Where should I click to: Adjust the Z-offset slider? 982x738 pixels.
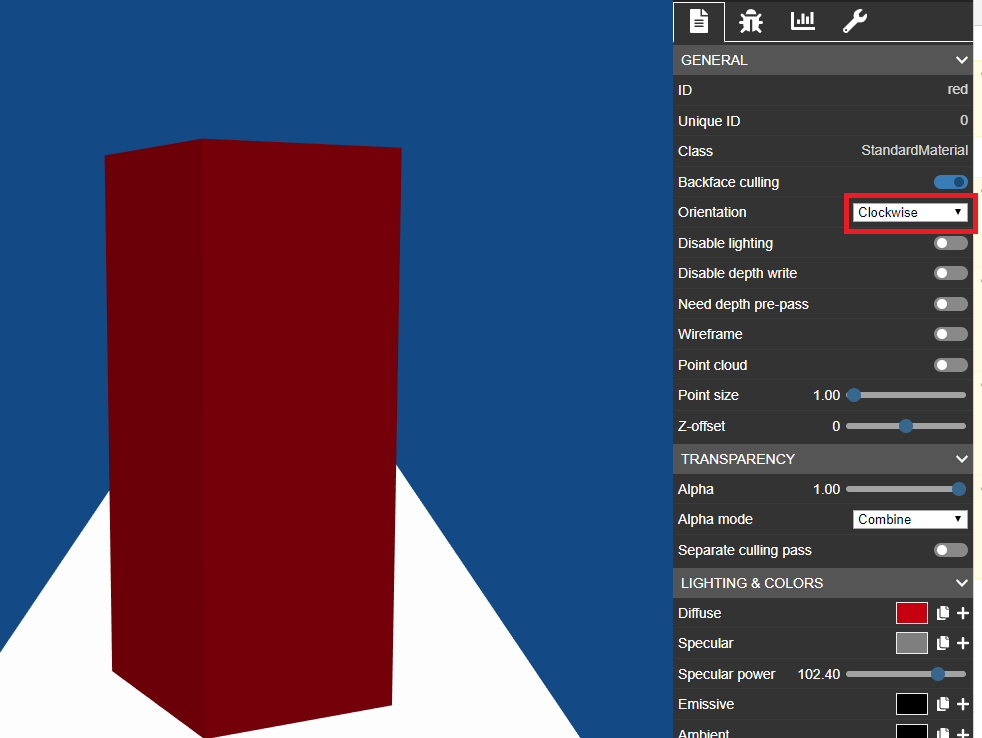click(906, 426)
